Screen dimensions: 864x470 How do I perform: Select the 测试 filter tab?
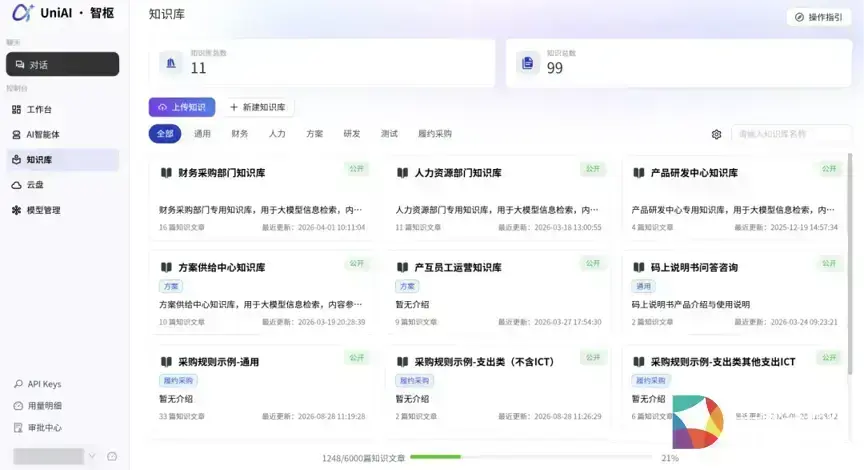(389, 134)
